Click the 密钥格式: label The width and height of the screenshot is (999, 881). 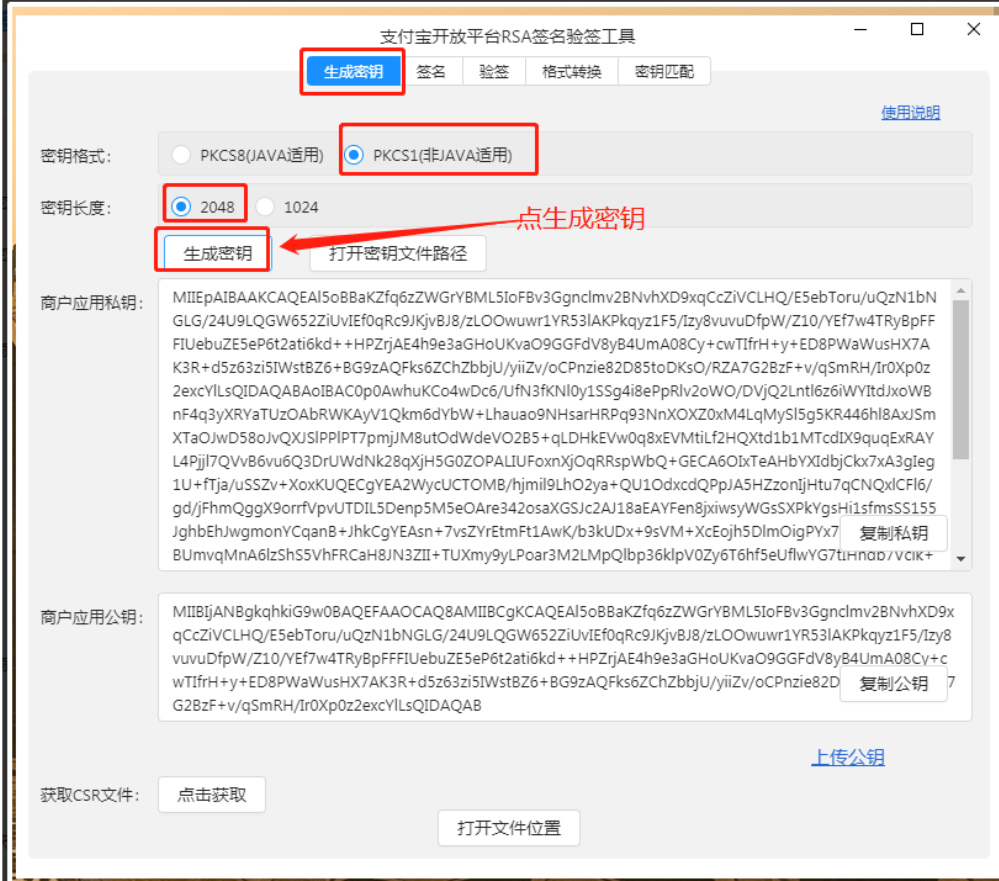tap(76, 155)
